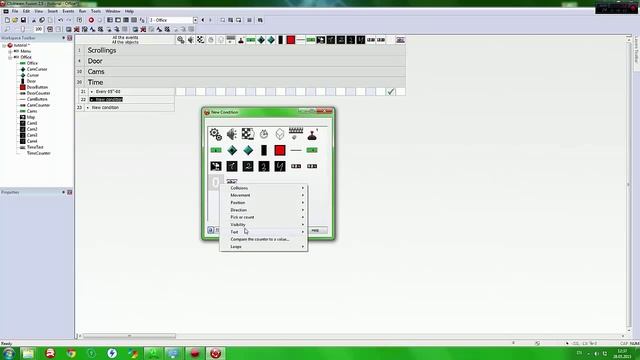Pick the Cam4 object icon in dialog

pos(280,166)
